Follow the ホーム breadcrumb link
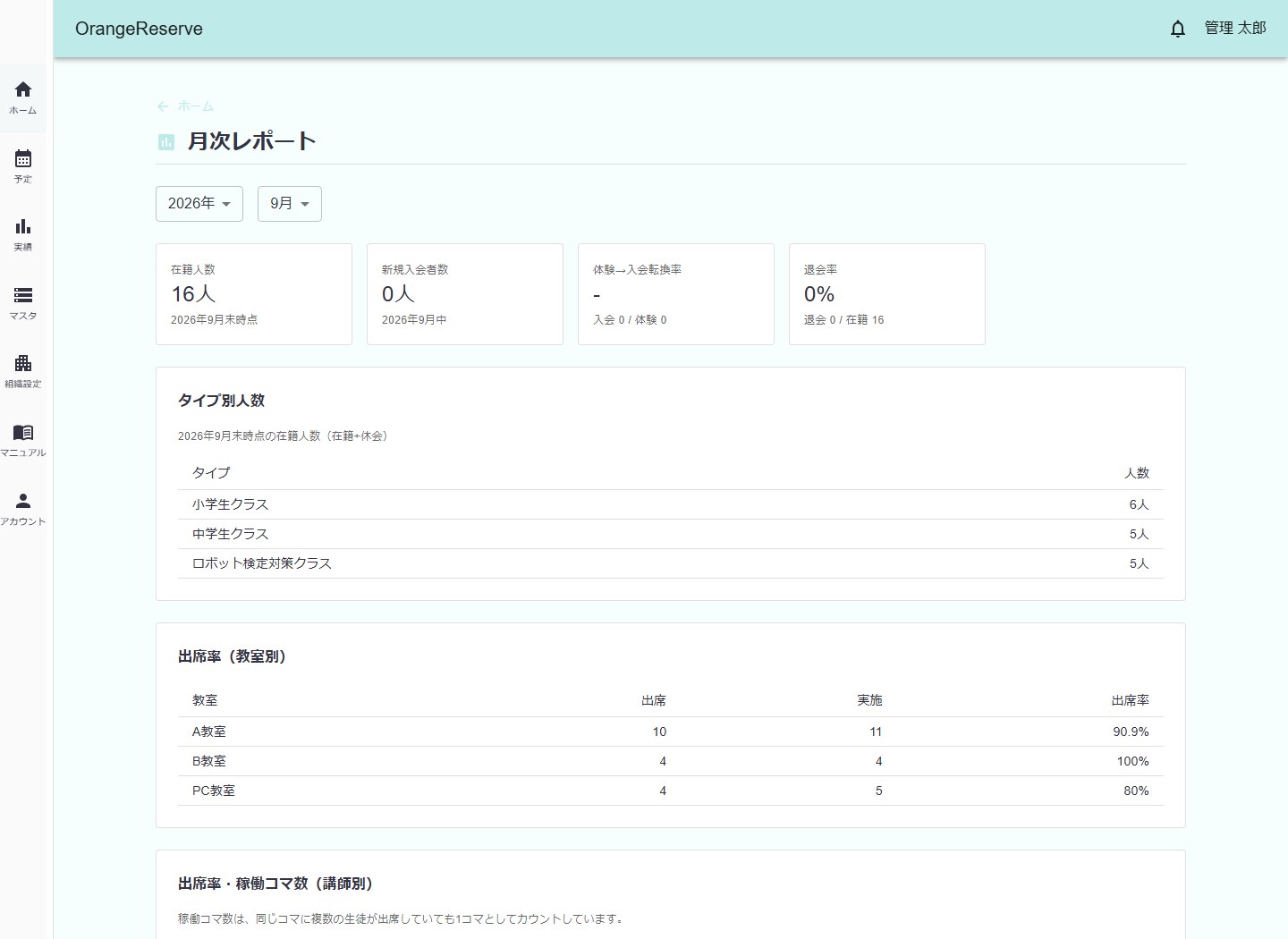 click(x=195, y=106)
